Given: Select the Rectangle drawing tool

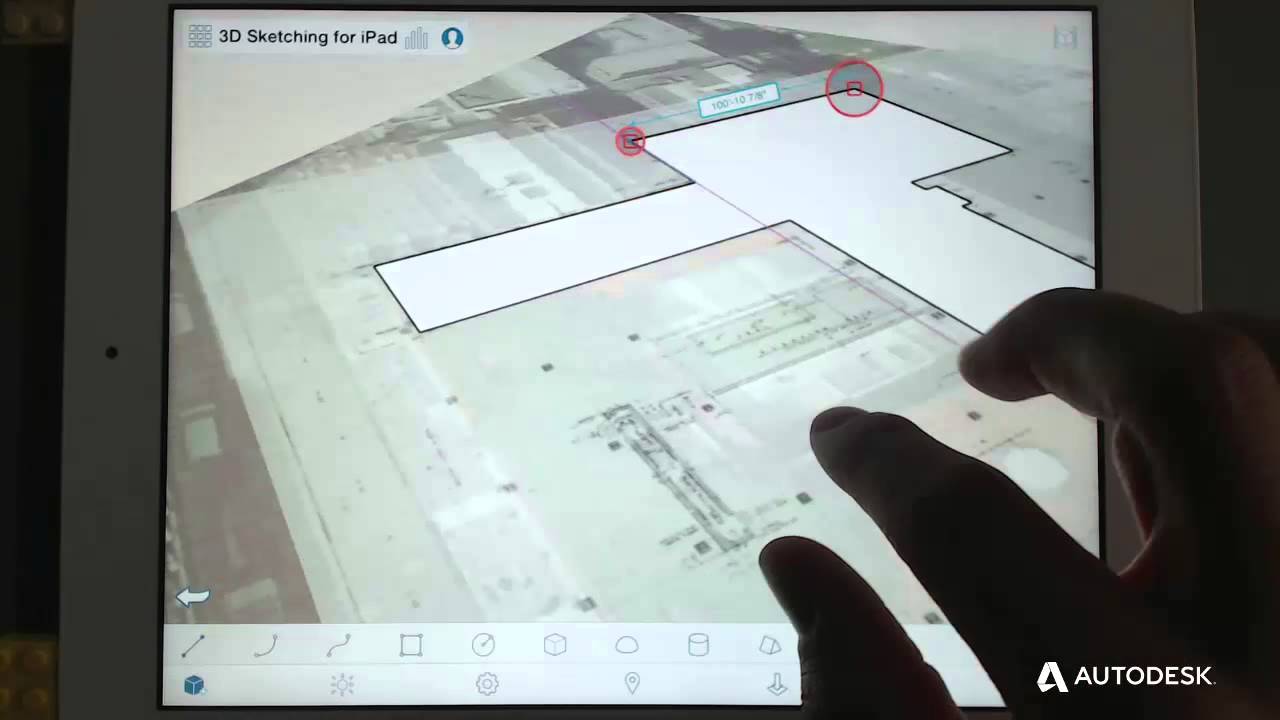Looking at the screenshot, I should pyautogui.click(x=411, y=646).
